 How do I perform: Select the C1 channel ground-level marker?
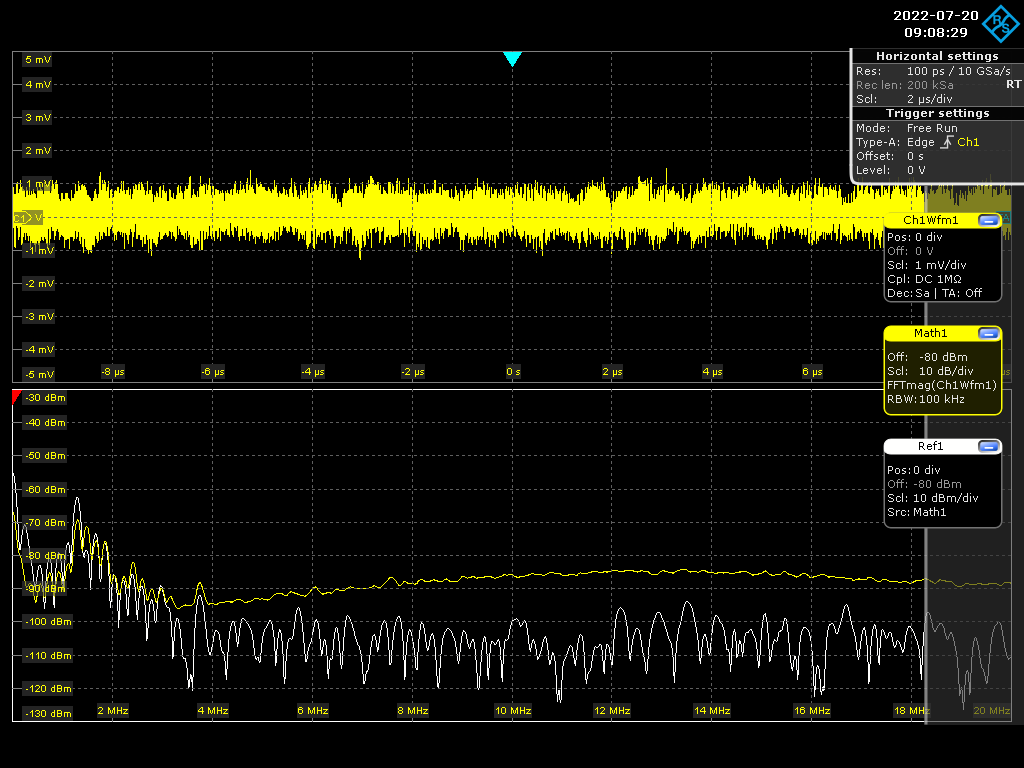coord(27,217)
